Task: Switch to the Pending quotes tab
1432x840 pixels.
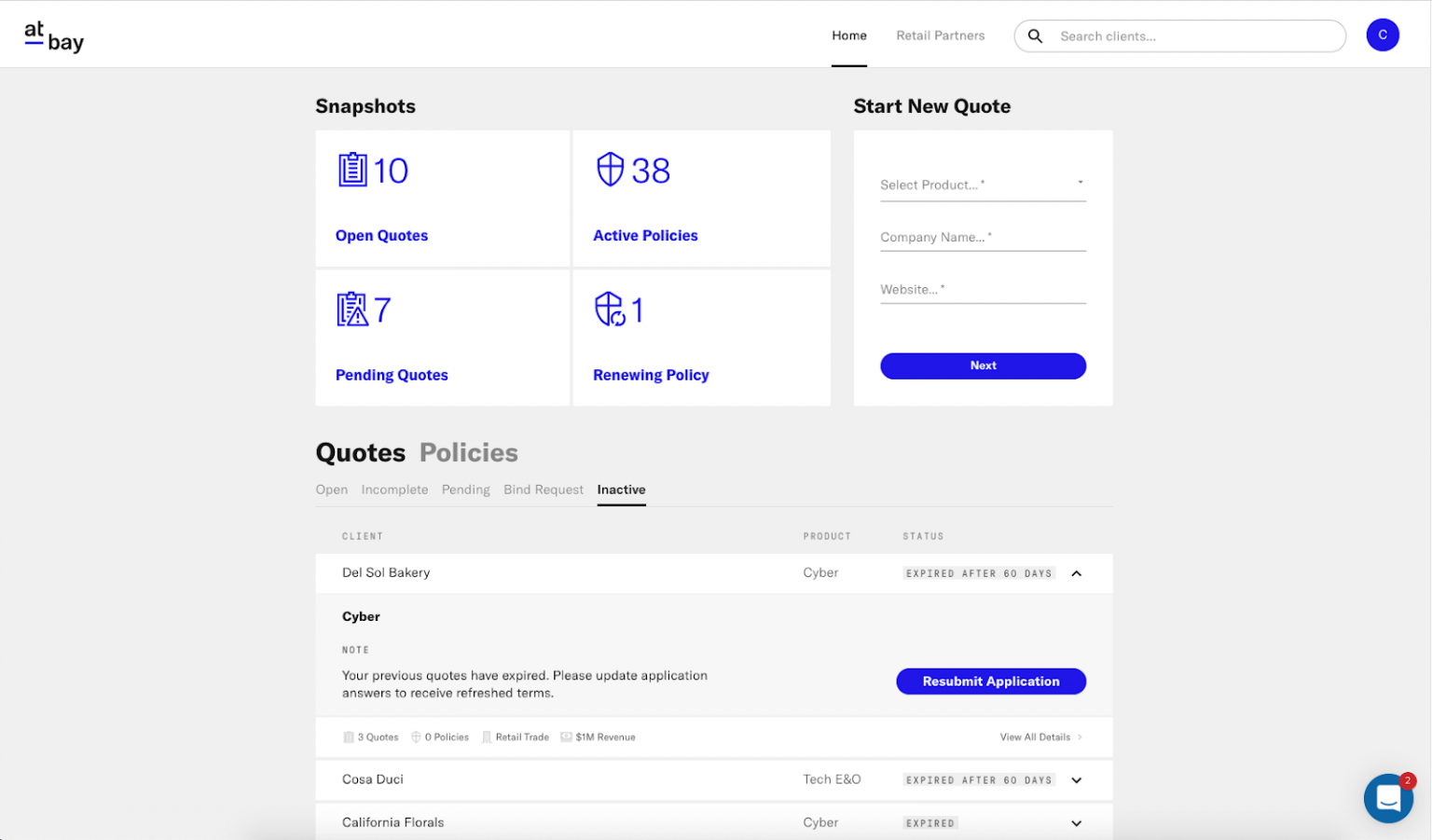Action: [465, 489]
